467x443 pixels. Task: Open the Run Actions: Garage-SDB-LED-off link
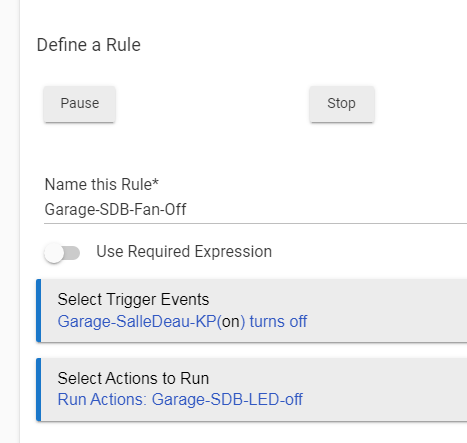[180, 399]
